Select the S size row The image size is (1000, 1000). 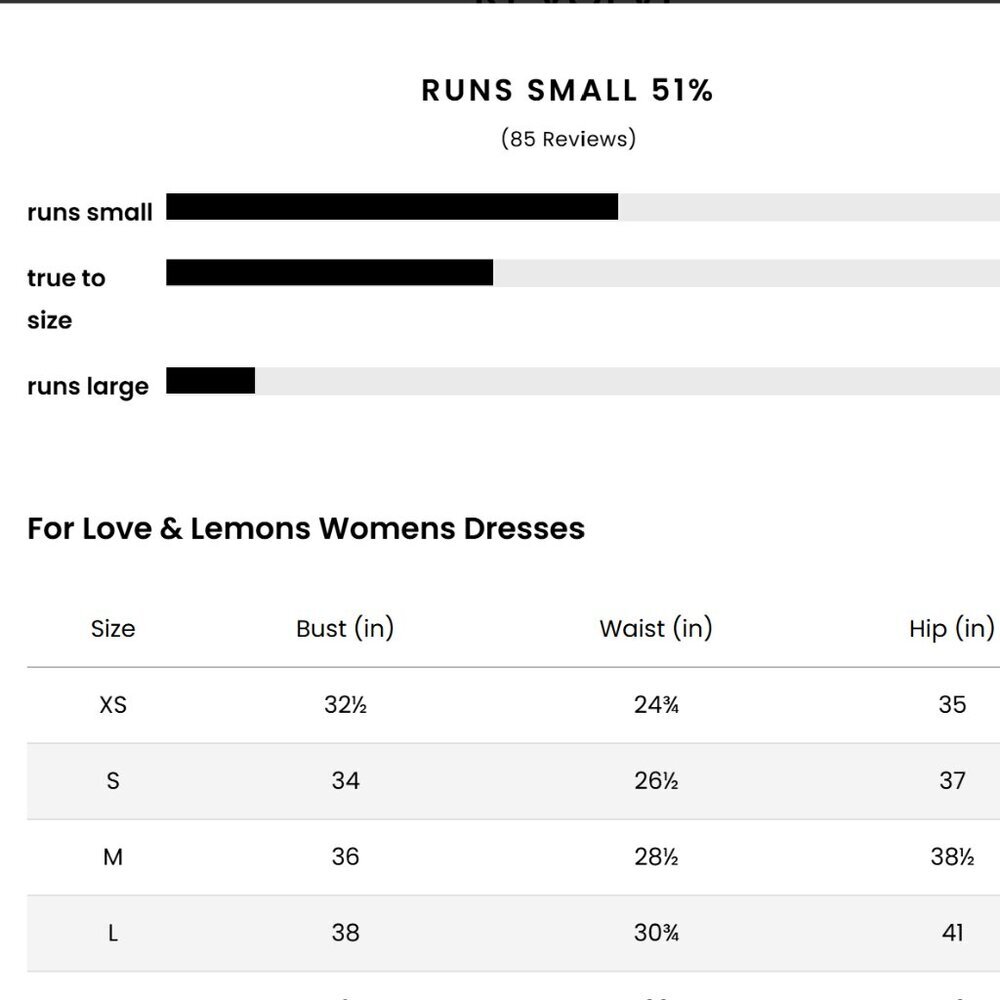513,781
